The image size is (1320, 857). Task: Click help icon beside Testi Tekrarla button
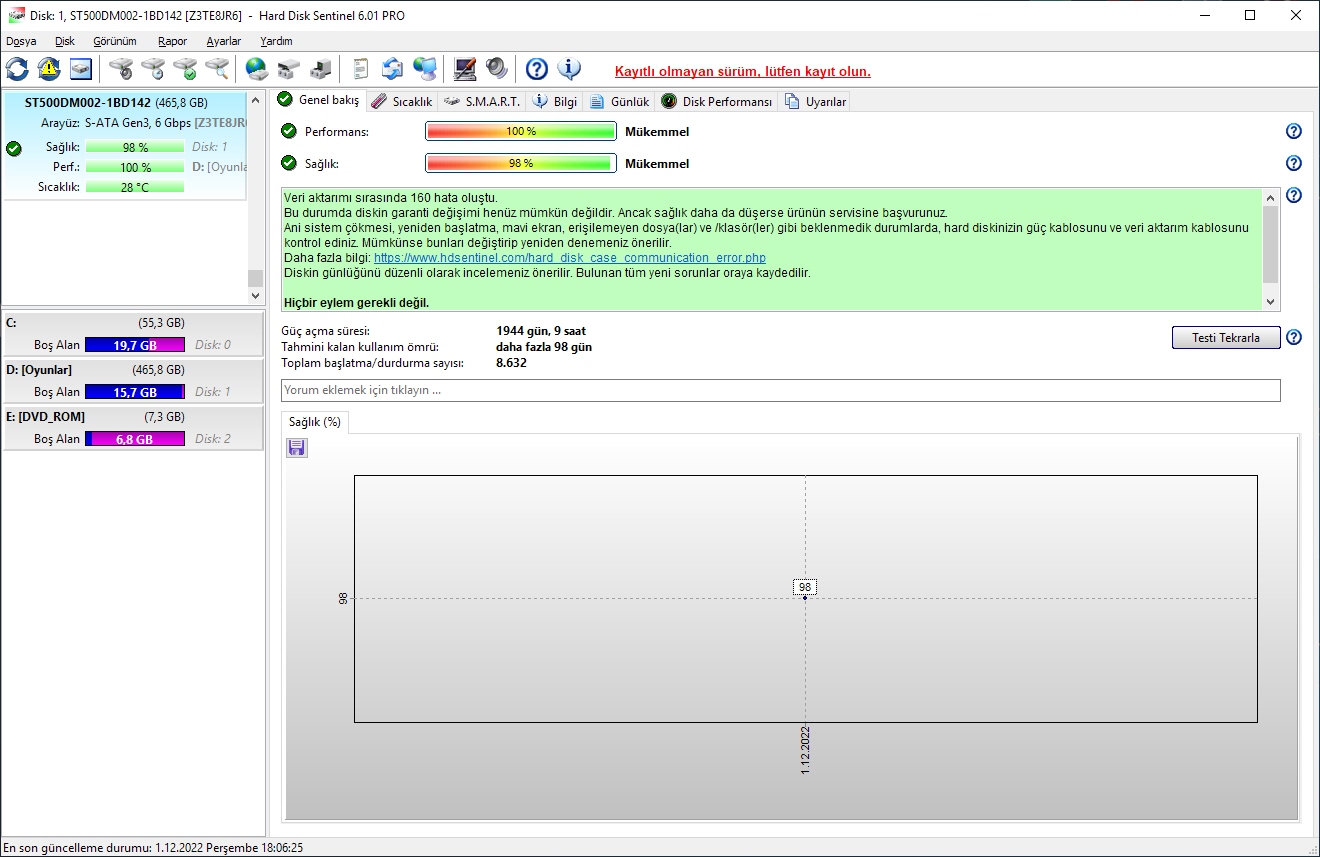click(1294, 337)
